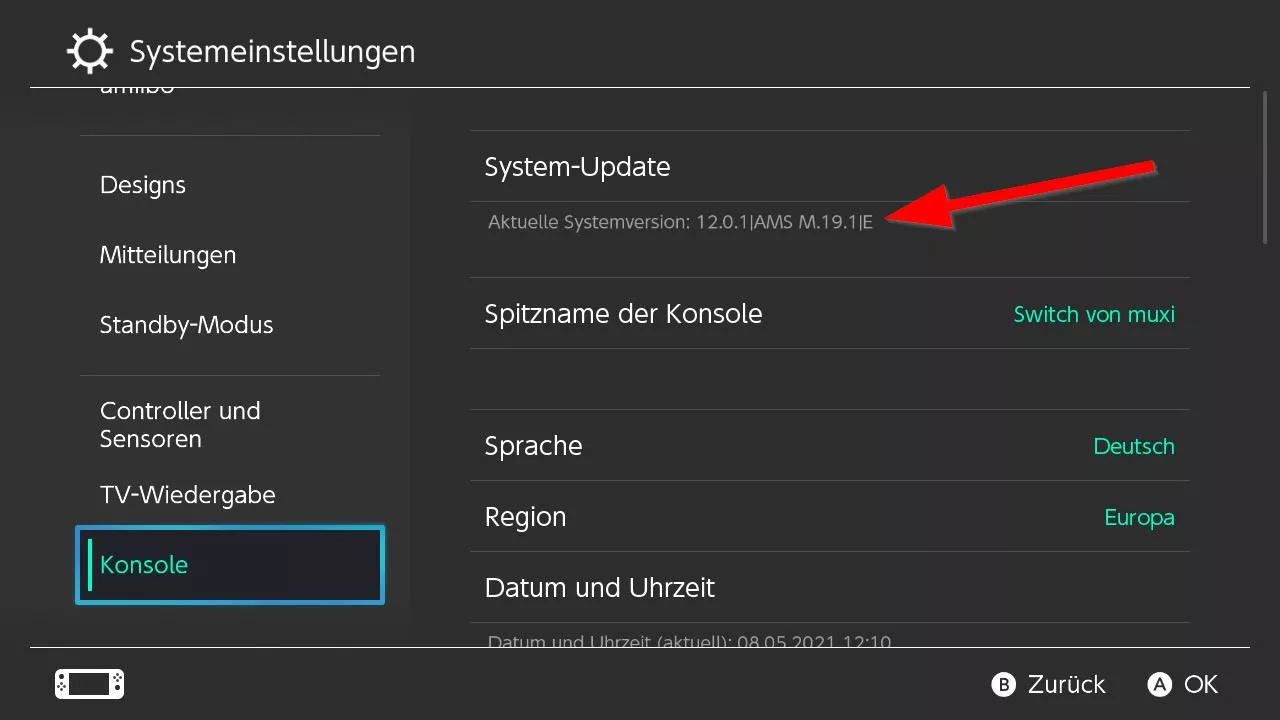Click the Systemeinstellungen gear icon
1280x720 pixels.
coord(90,51)
